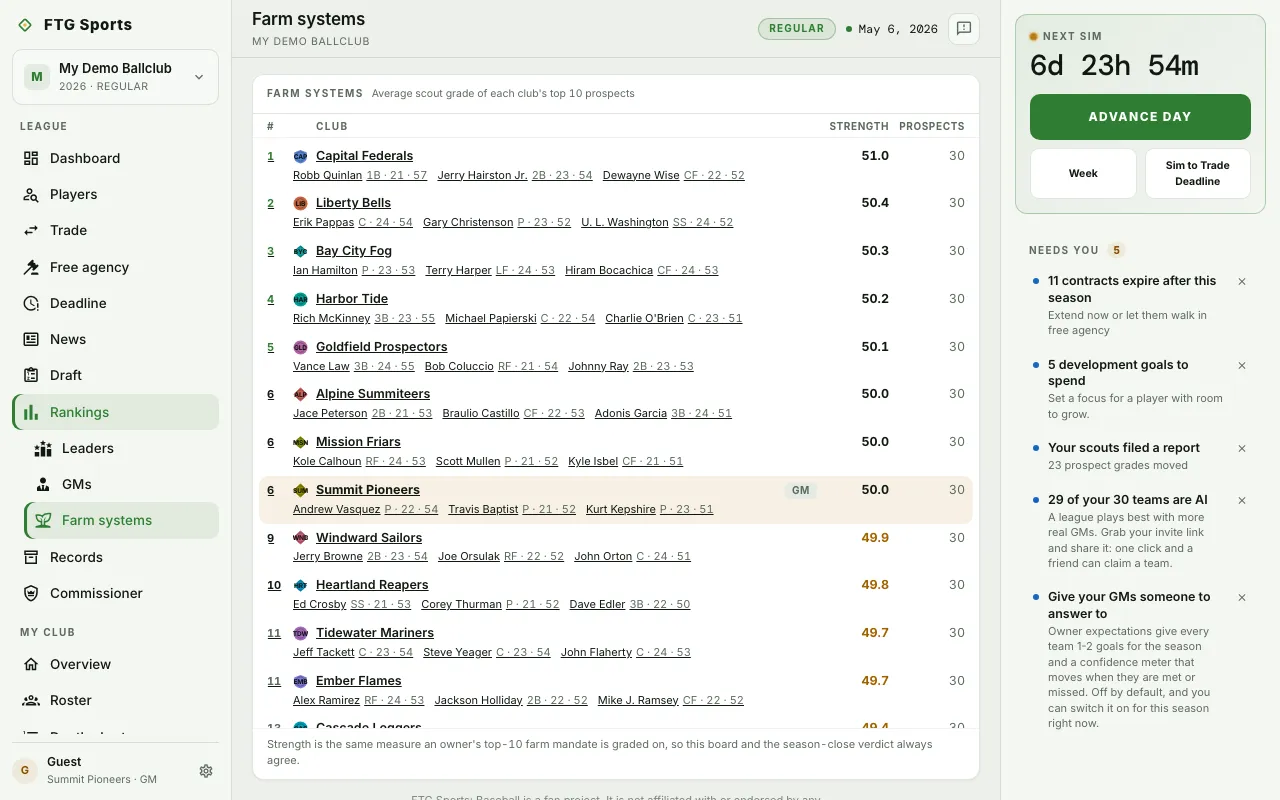Open Dashboard from the sidebar
The width and height of the screenshot is (1280, 800).
[x=115, y=158]
